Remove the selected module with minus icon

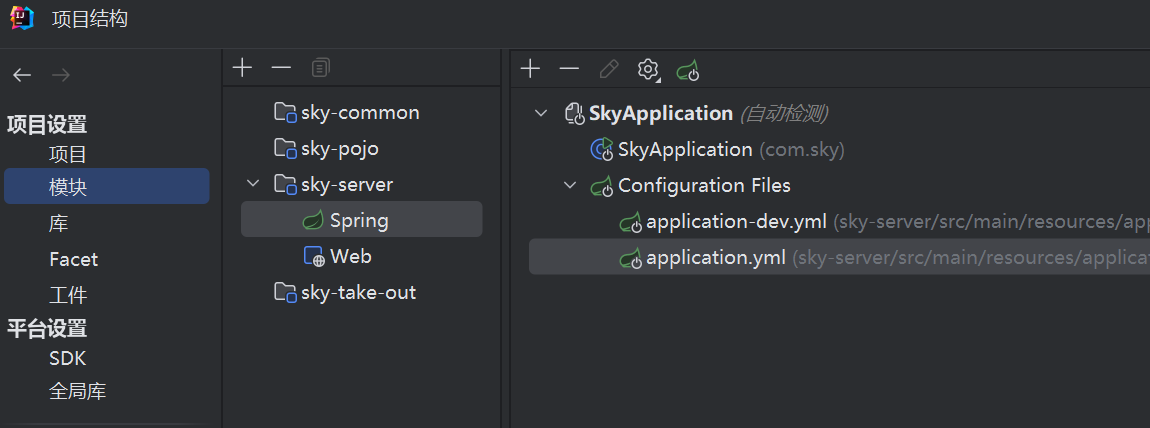click(281, 68)
